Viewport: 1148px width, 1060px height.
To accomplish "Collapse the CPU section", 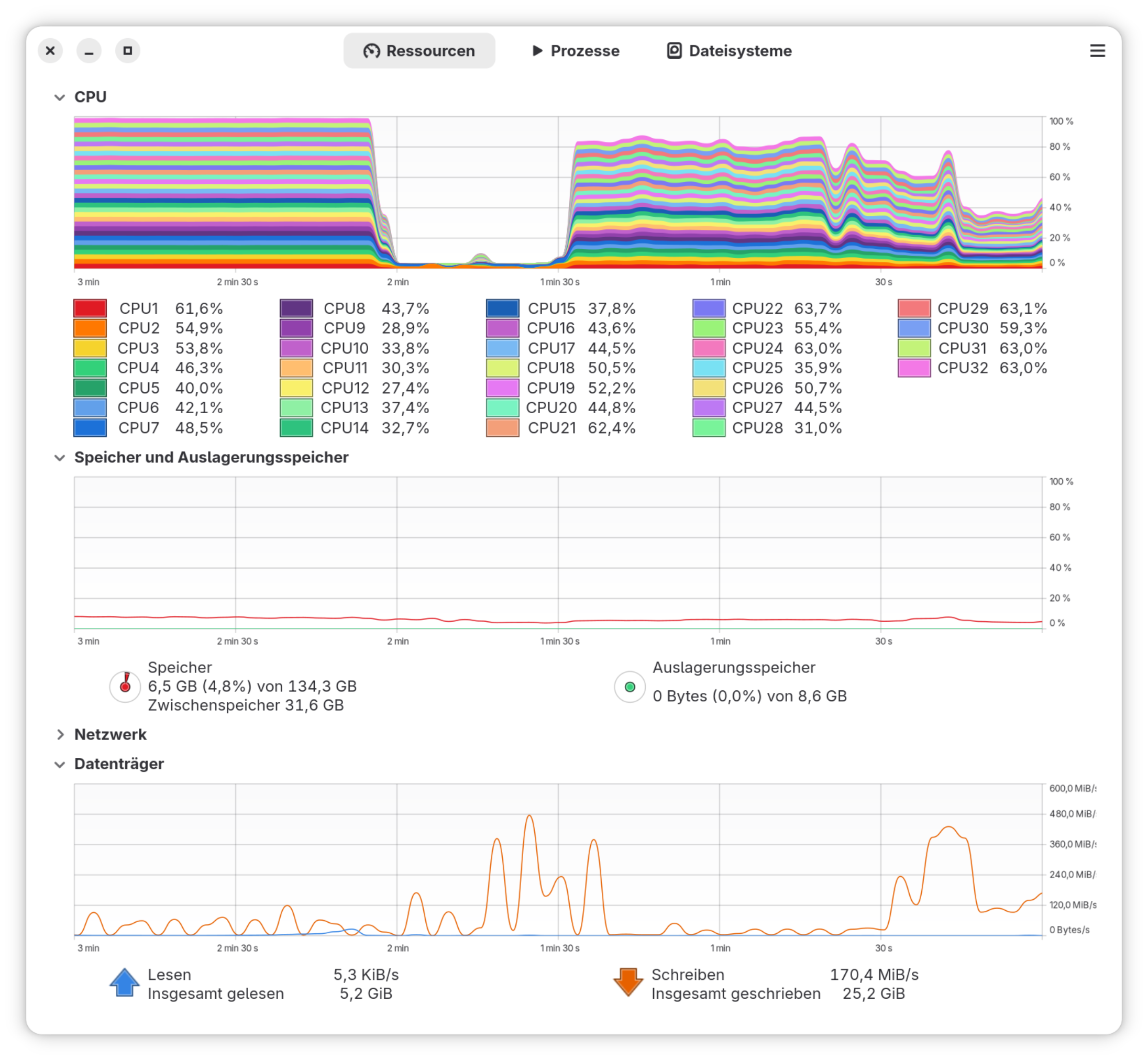I will [x=60, y=97].
